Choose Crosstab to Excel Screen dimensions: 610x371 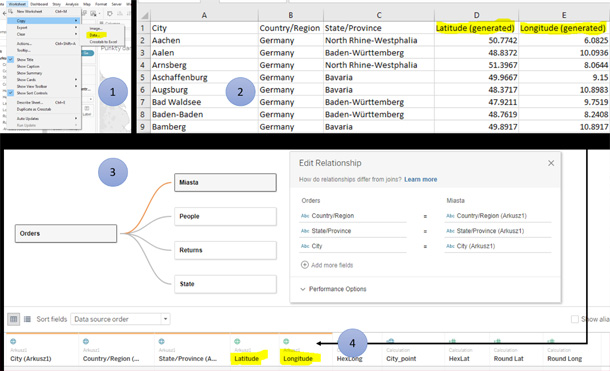coord(104,42)
